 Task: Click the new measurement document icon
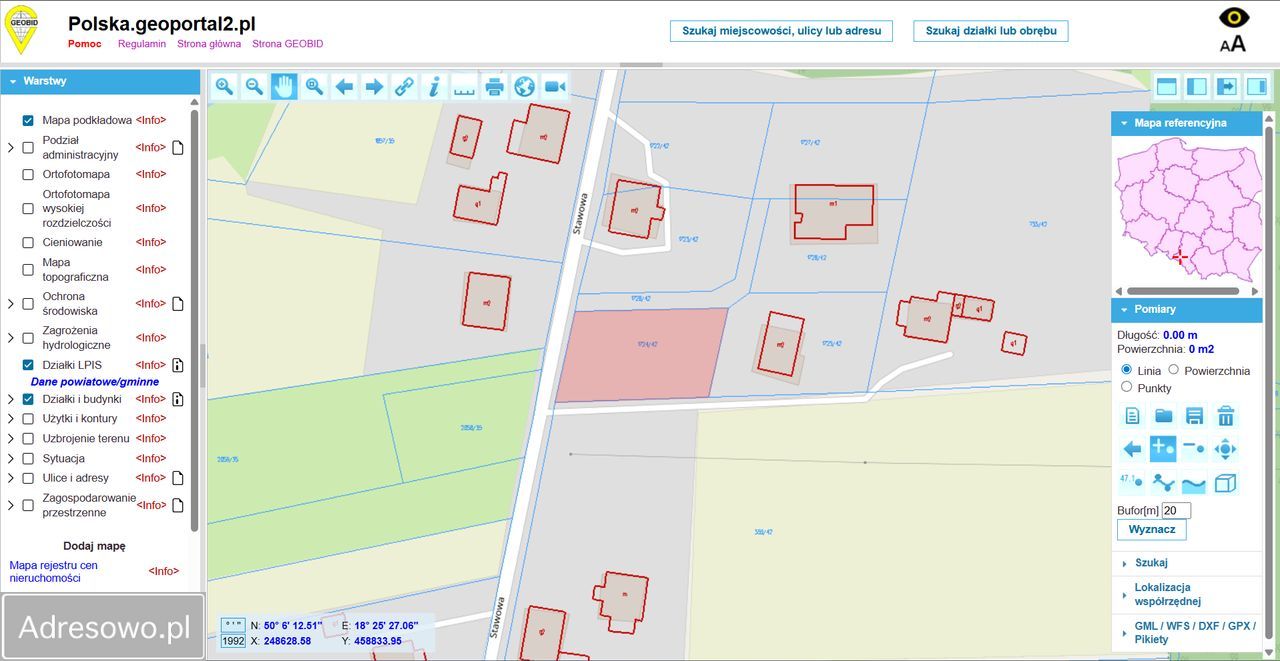click(1132, 416)
